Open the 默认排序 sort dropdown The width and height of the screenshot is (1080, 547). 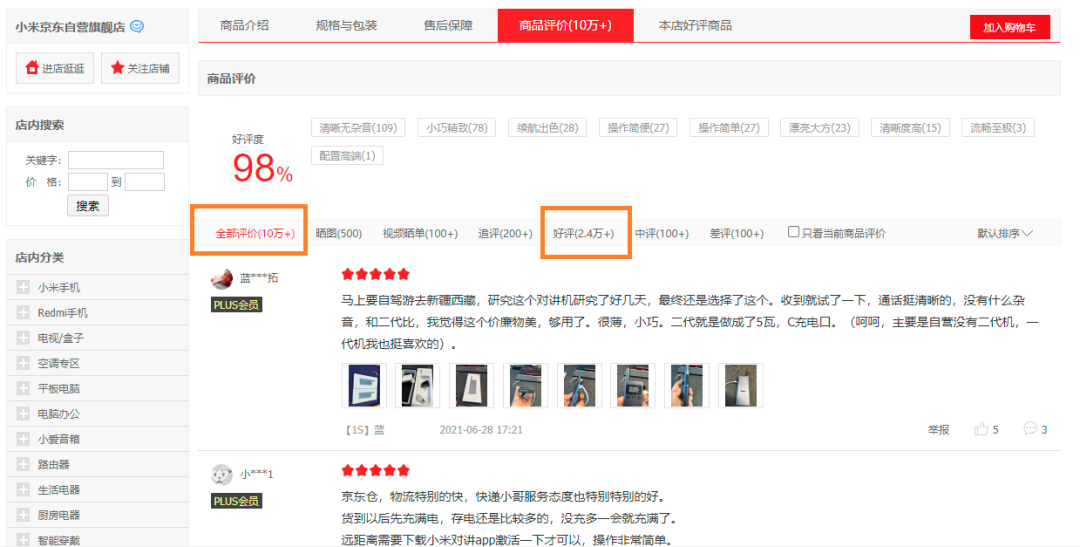click(x=1005, y=234)
